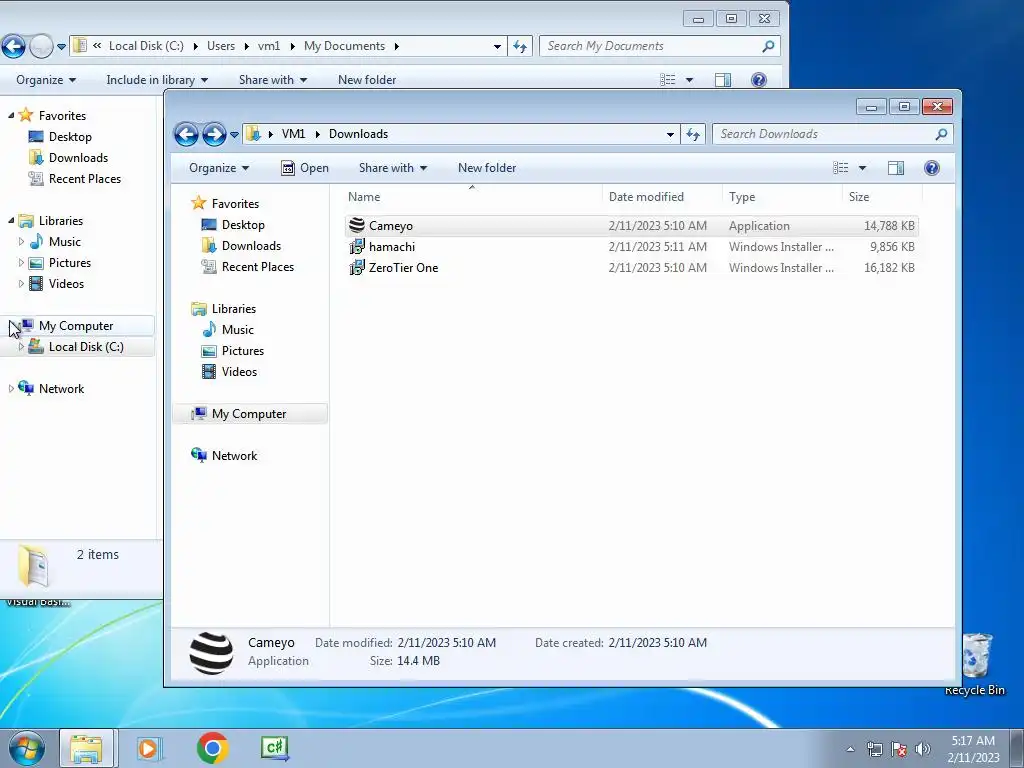
Task: Click New folder in Downloads window
Action: click(x=487, y=168)
